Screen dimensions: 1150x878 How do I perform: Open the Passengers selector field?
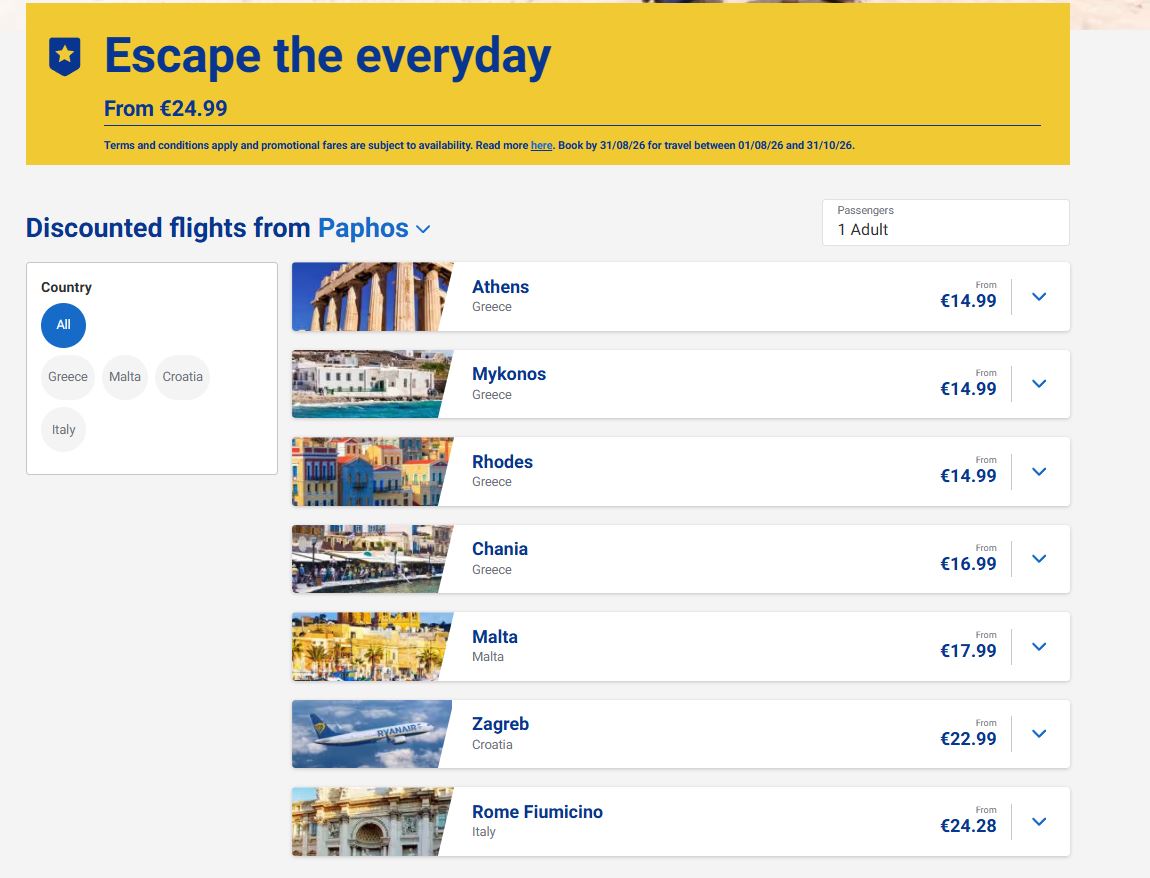(945, 222)
